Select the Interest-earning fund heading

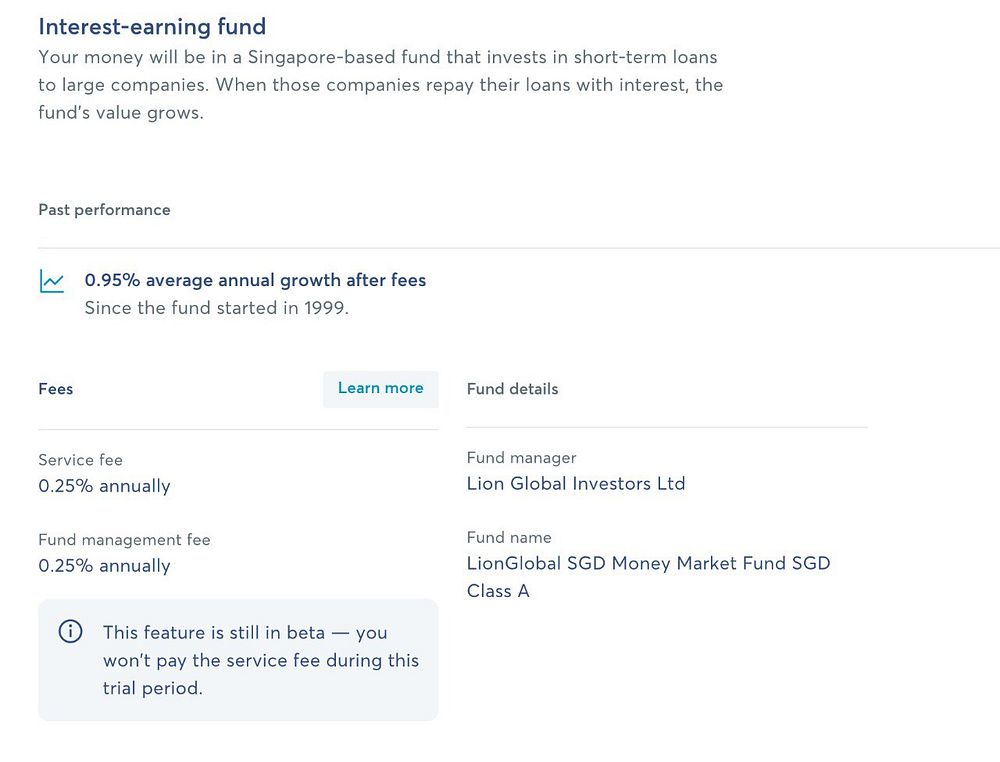tap(152, 26)
